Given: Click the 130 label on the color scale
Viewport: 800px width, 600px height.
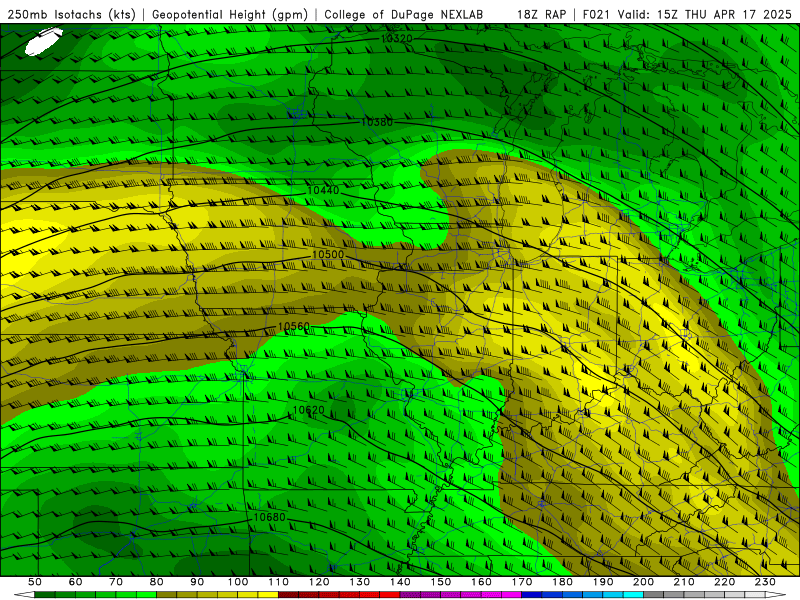Looking at the screenshot, I should point(360,582).
